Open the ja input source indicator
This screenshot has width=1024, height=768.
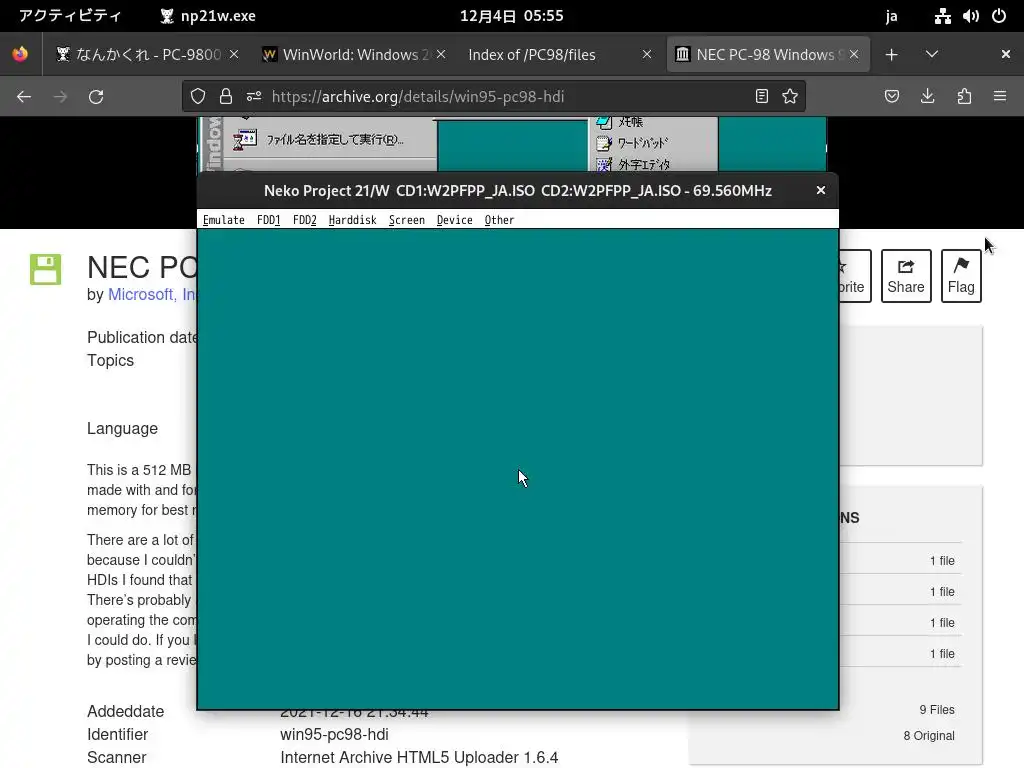point(891,16)
